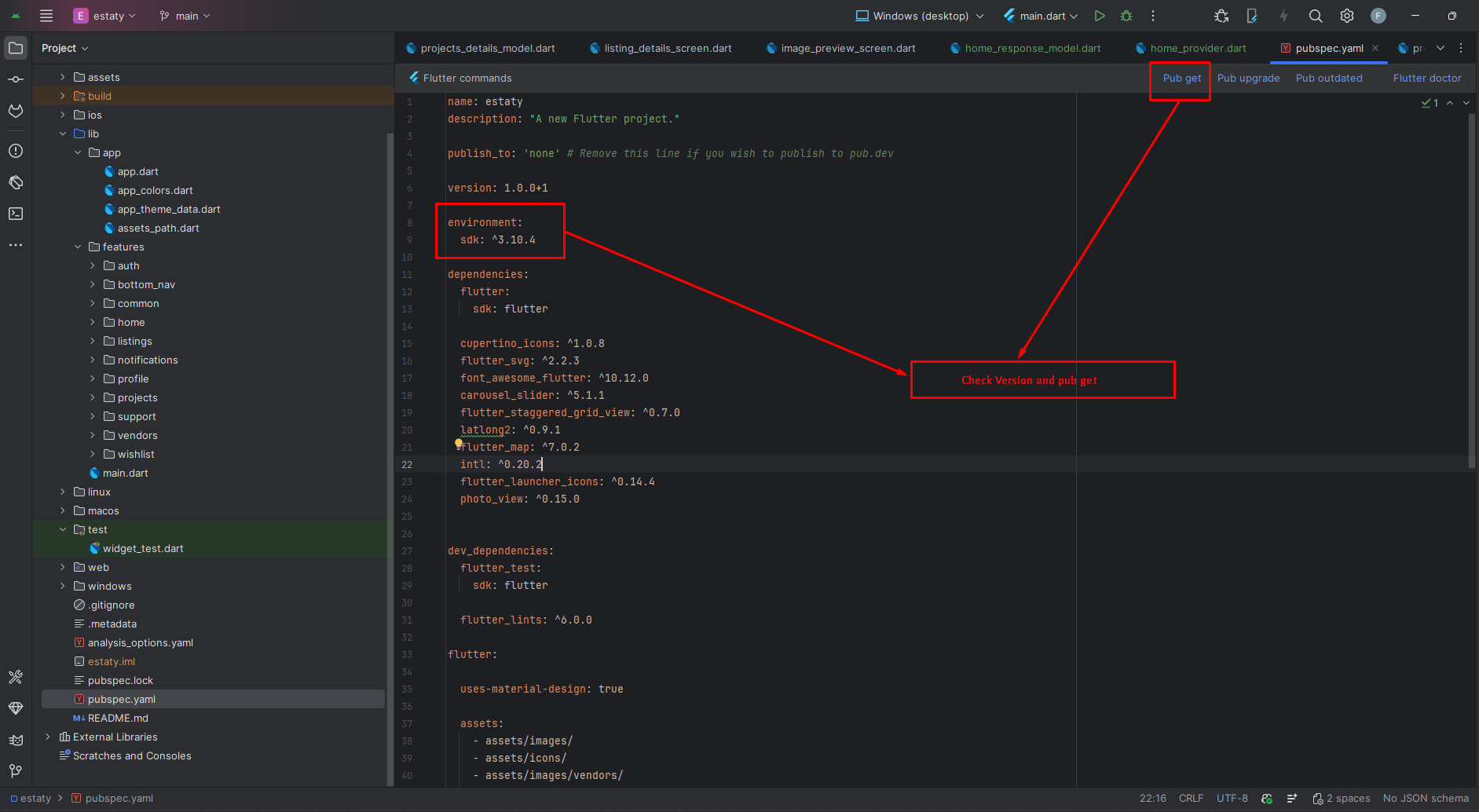The width and height of the screenshot is (1479, 812).
Task: Jump to next highlighted problem arrow
Action: [x=1466, y=103]
